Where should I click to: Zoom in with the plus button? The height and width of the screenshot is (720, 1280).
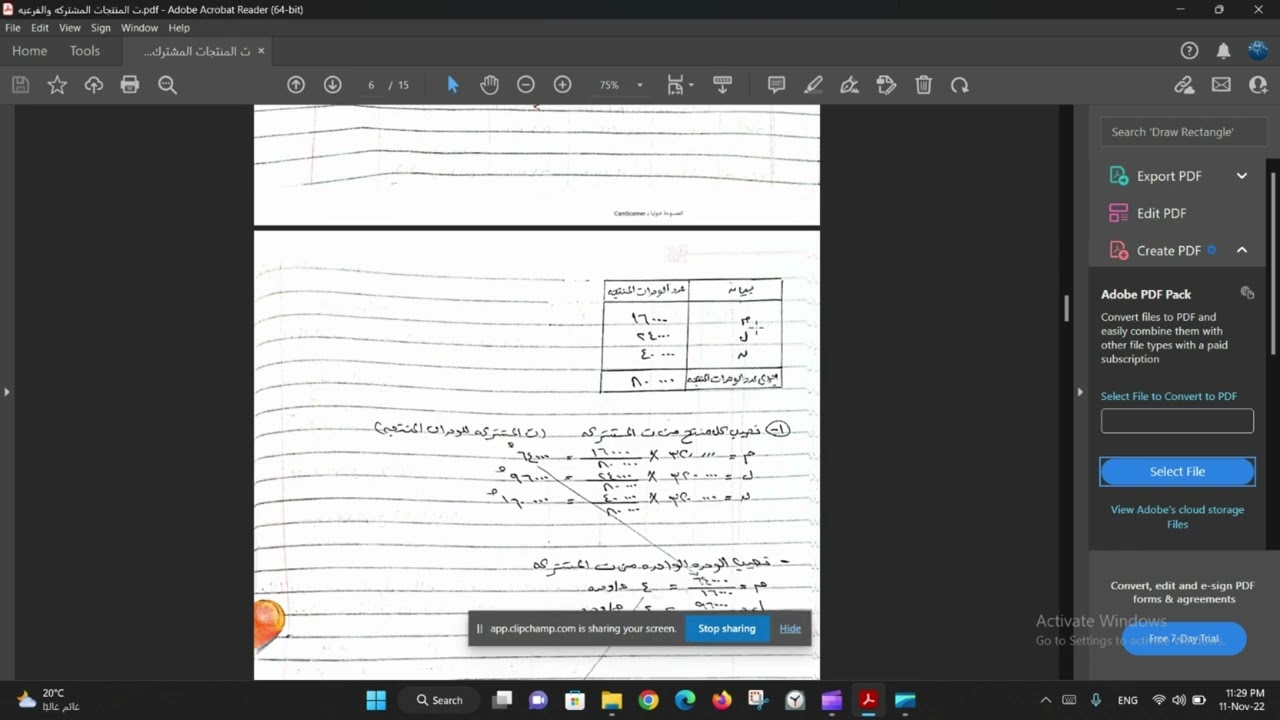(563, 85)
